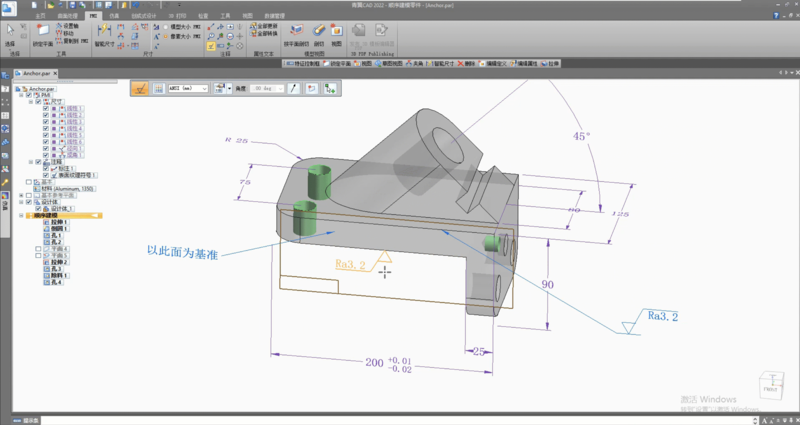The image size is (800, 425).
Task: Toggle the 注释 (Annotation) node checkbox
Action: pyautogui.click(x=38, y=161)
